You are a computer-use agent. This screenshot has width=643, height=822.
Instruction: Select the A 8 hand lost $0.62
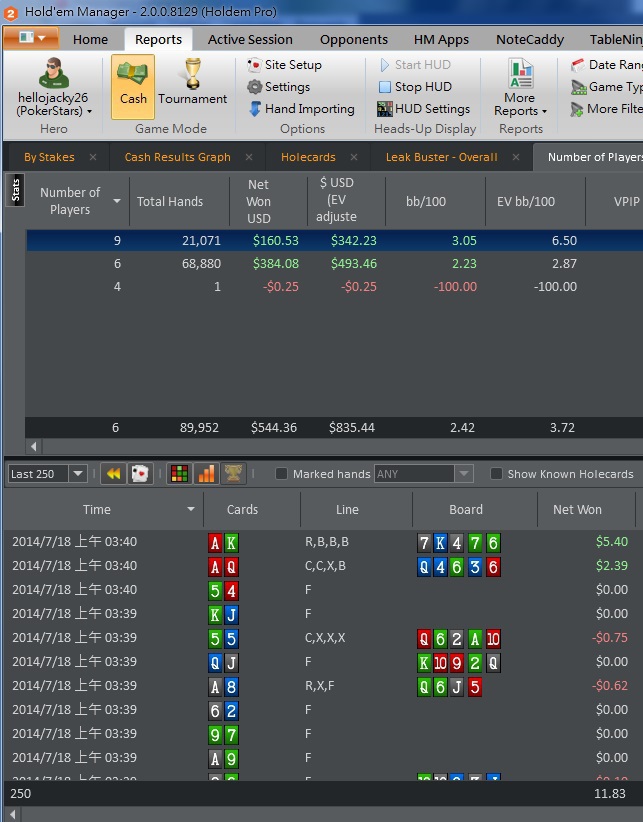(x=321, y=686)
